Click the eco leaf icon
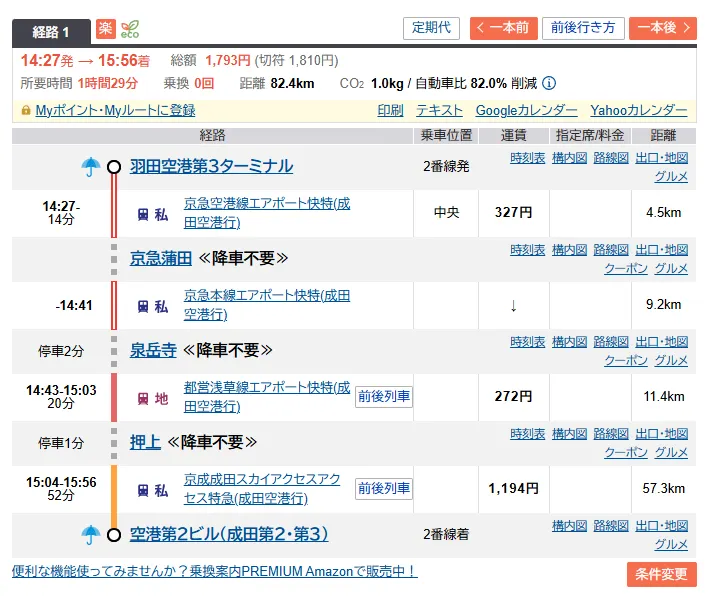 pos(130,29)
